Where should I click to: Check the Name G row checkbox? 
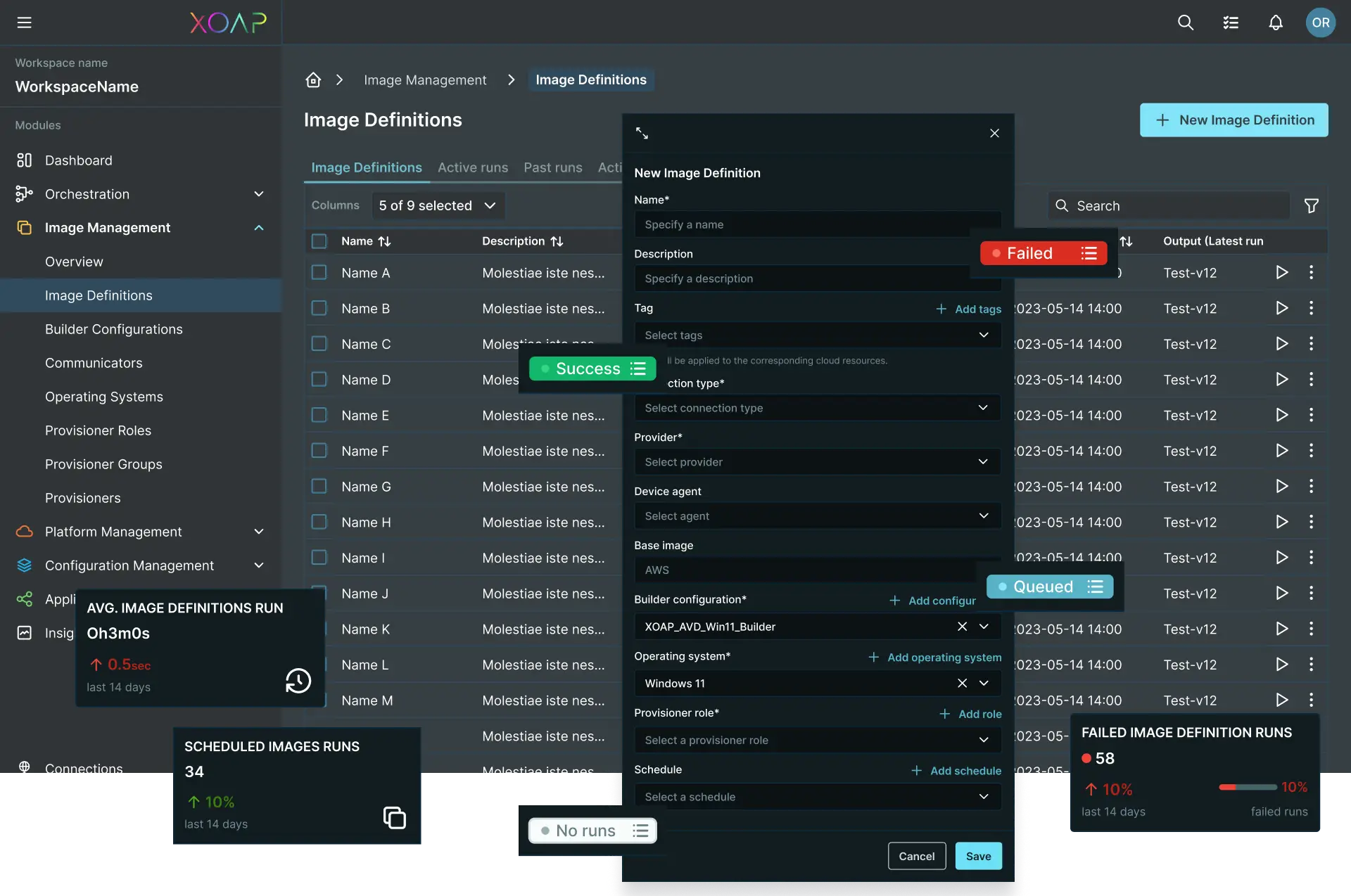tap(319, 486)
